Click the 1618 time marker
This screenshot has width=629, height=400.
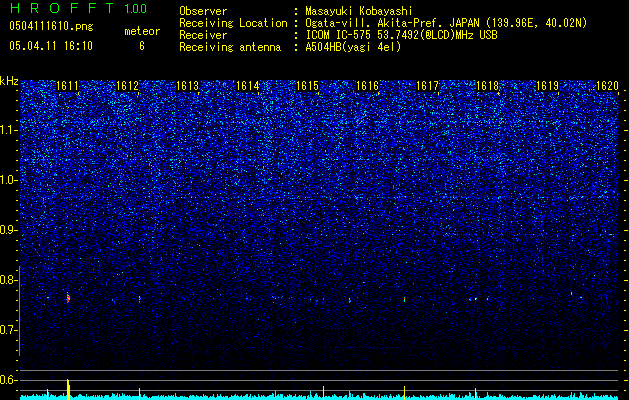click(x=487, y=86)
